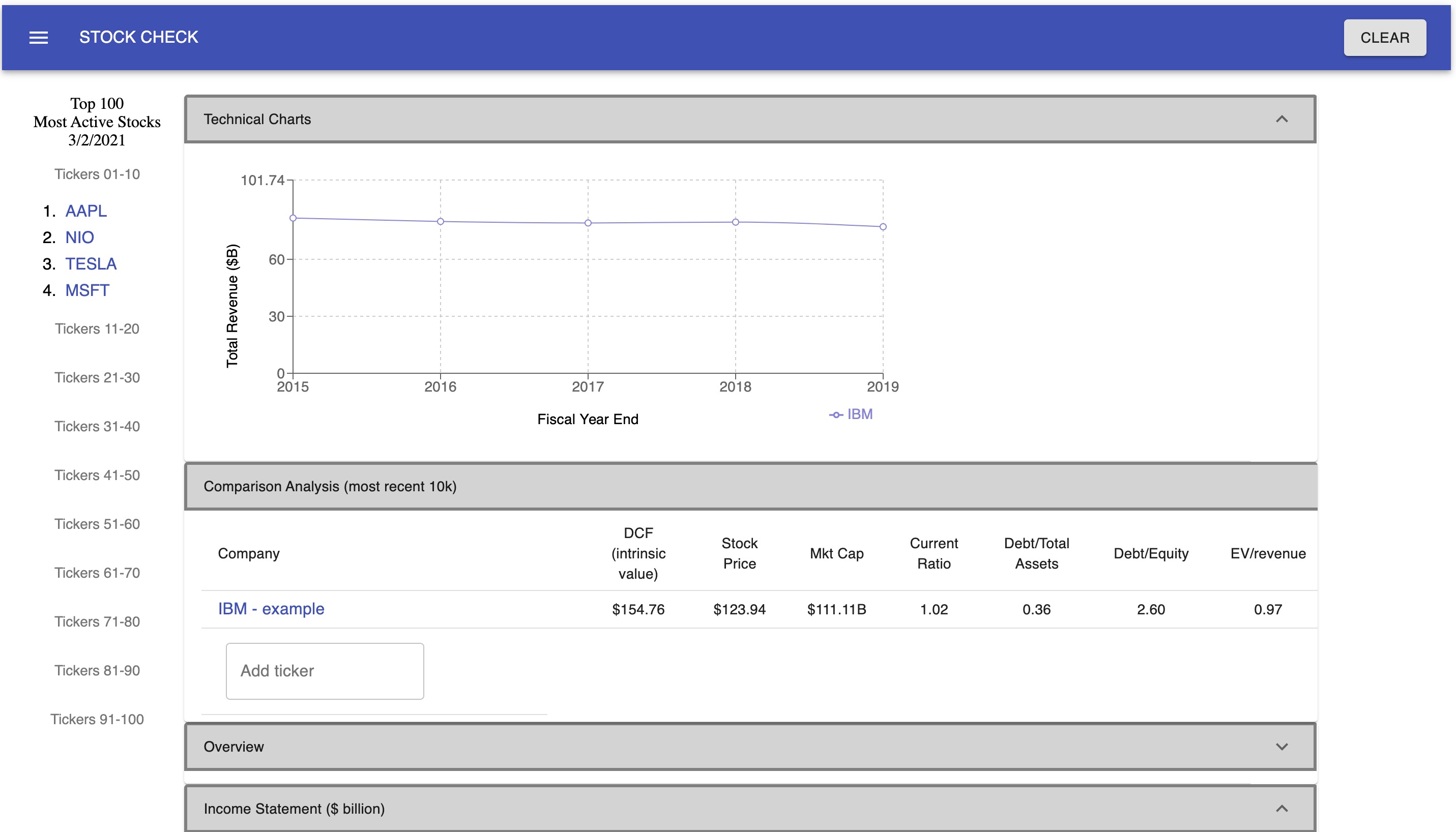Click the 2016 data point on revenue chart

(x=440, y=222)
